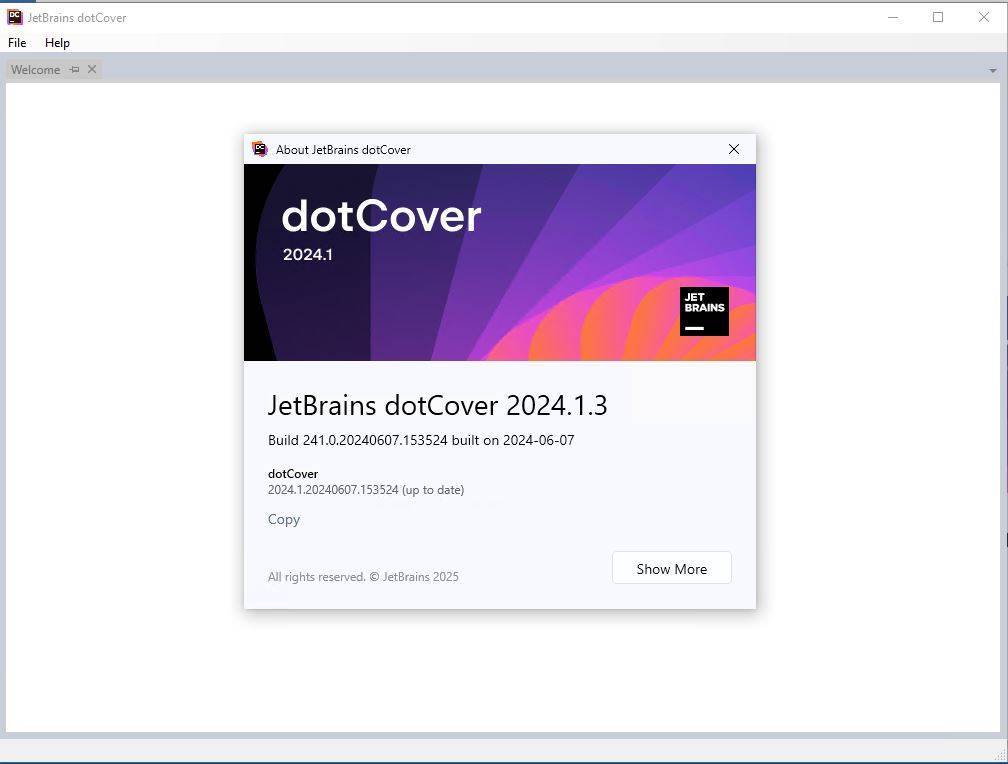Click the '2024.1' version on banner
The width and height of the screenshot is (1008, 764).
coord(308,255)
